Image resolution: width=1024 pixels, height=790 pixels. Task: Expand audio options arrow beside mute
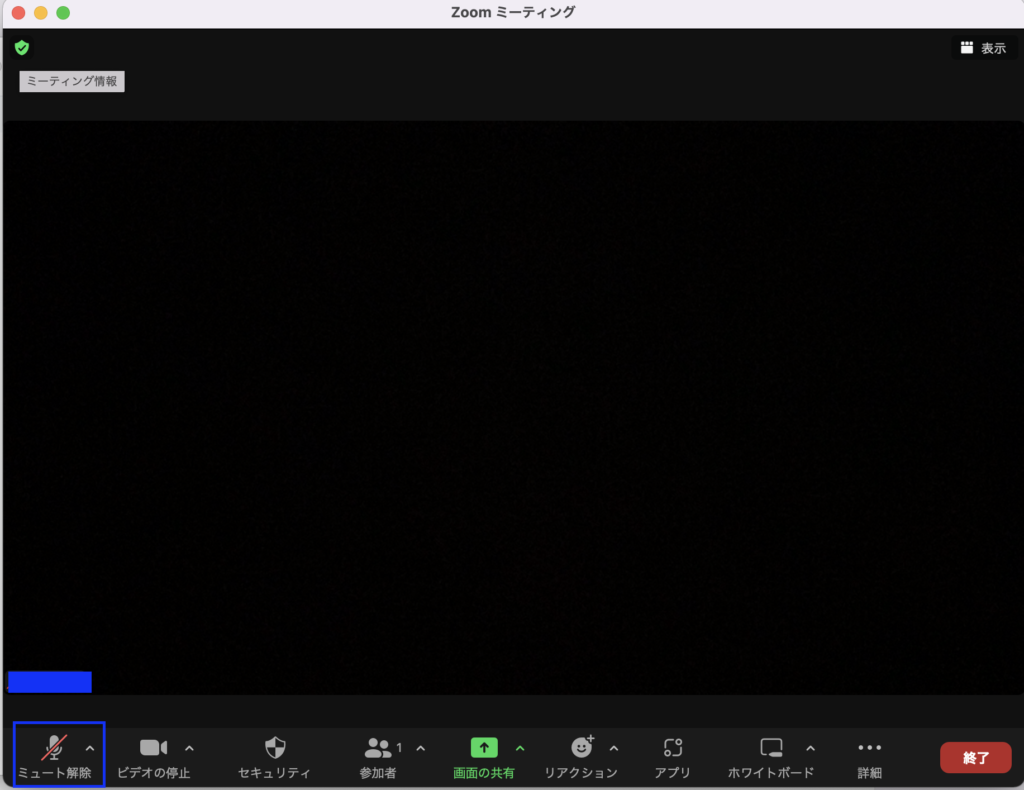coord(90,748)
